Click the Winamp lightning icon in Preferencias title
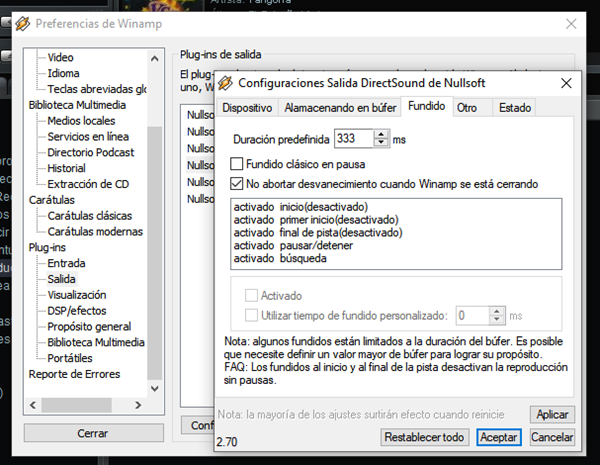600x465 pixels. (x=23, y=24)
